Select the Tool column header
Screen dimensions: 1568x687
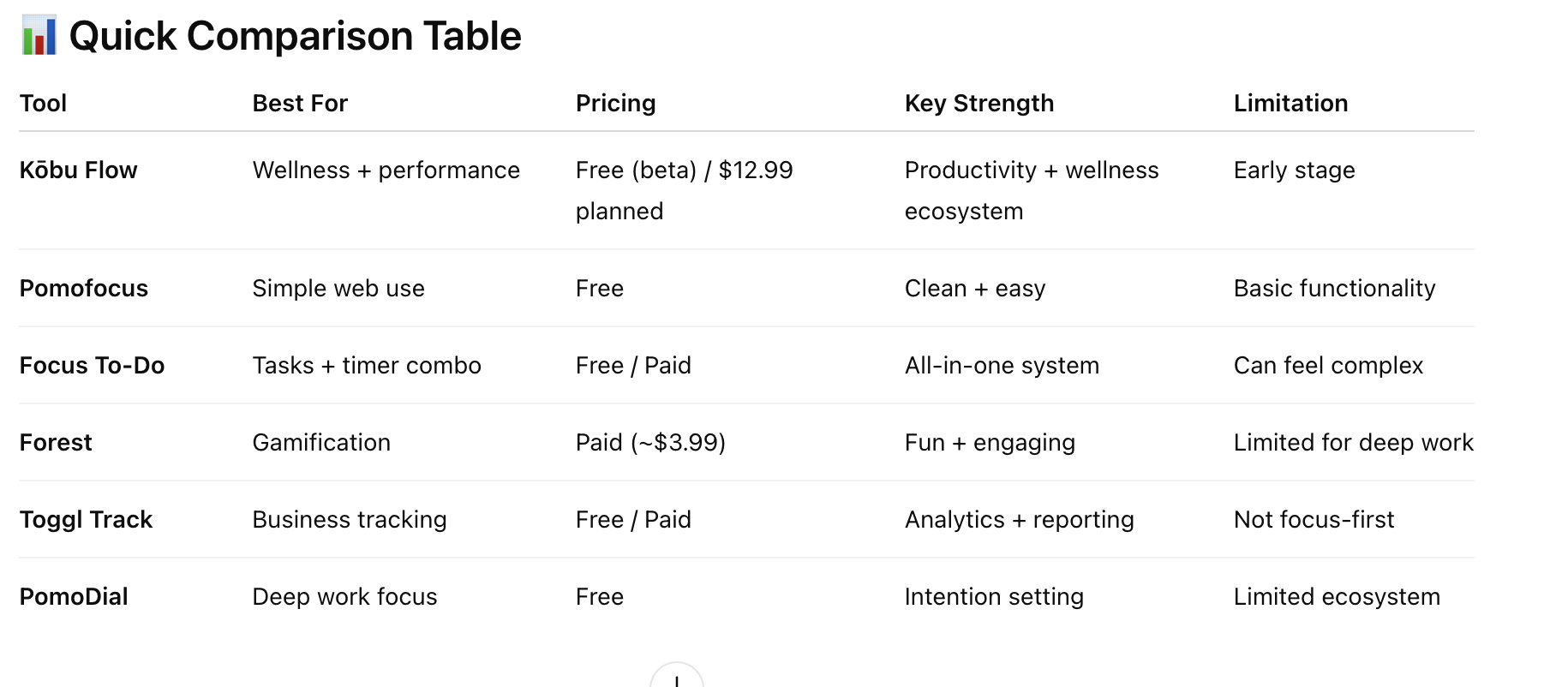pos(43,104)
